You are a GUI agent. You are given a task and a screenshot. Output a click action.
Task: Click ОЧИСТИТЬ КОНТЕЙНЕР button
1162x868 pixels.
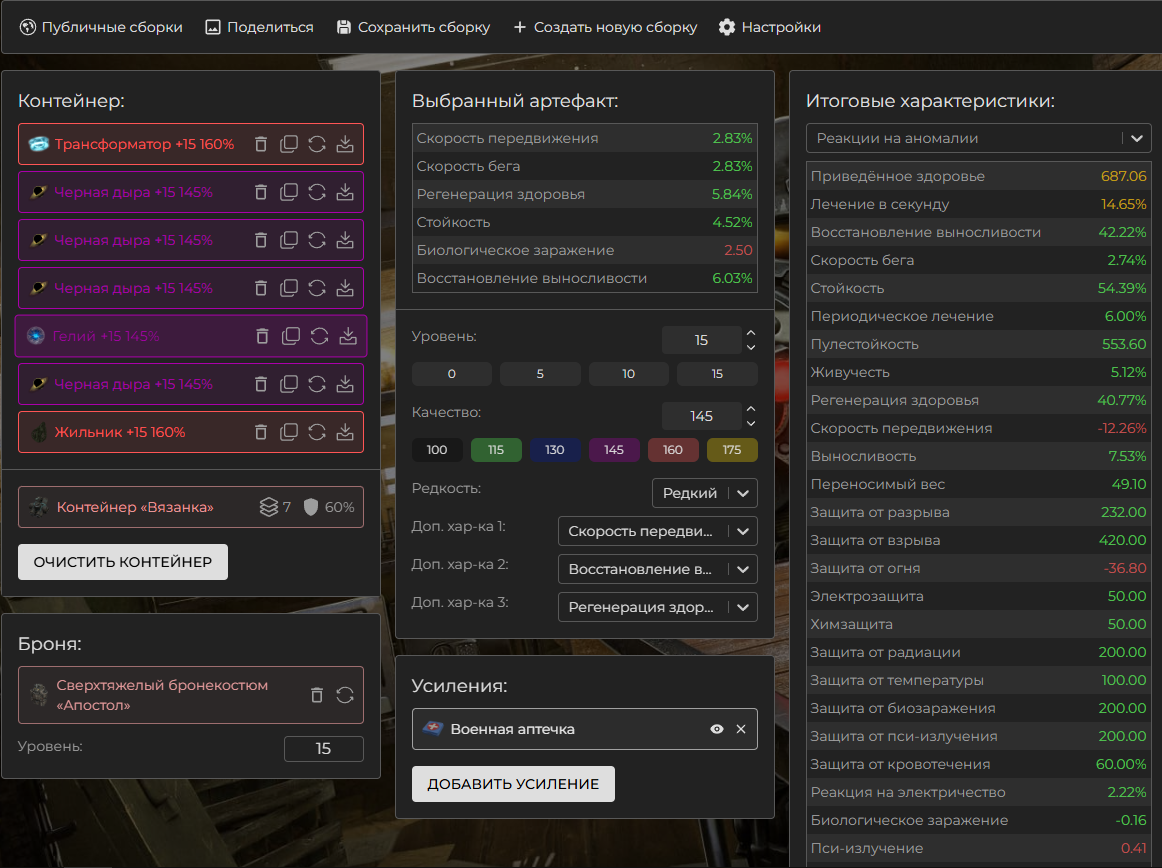click(123, 562)
